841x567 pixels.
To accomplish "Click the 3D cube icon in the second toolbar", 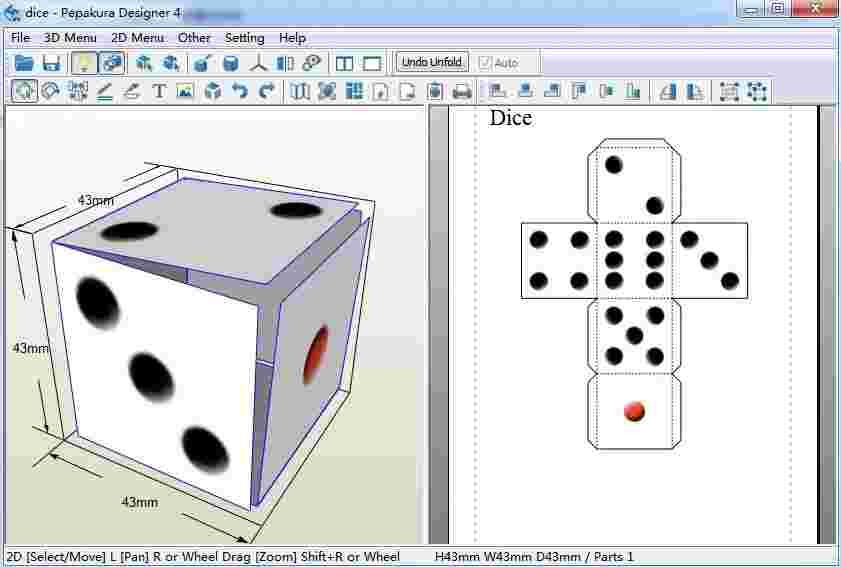I will [213, 91].
